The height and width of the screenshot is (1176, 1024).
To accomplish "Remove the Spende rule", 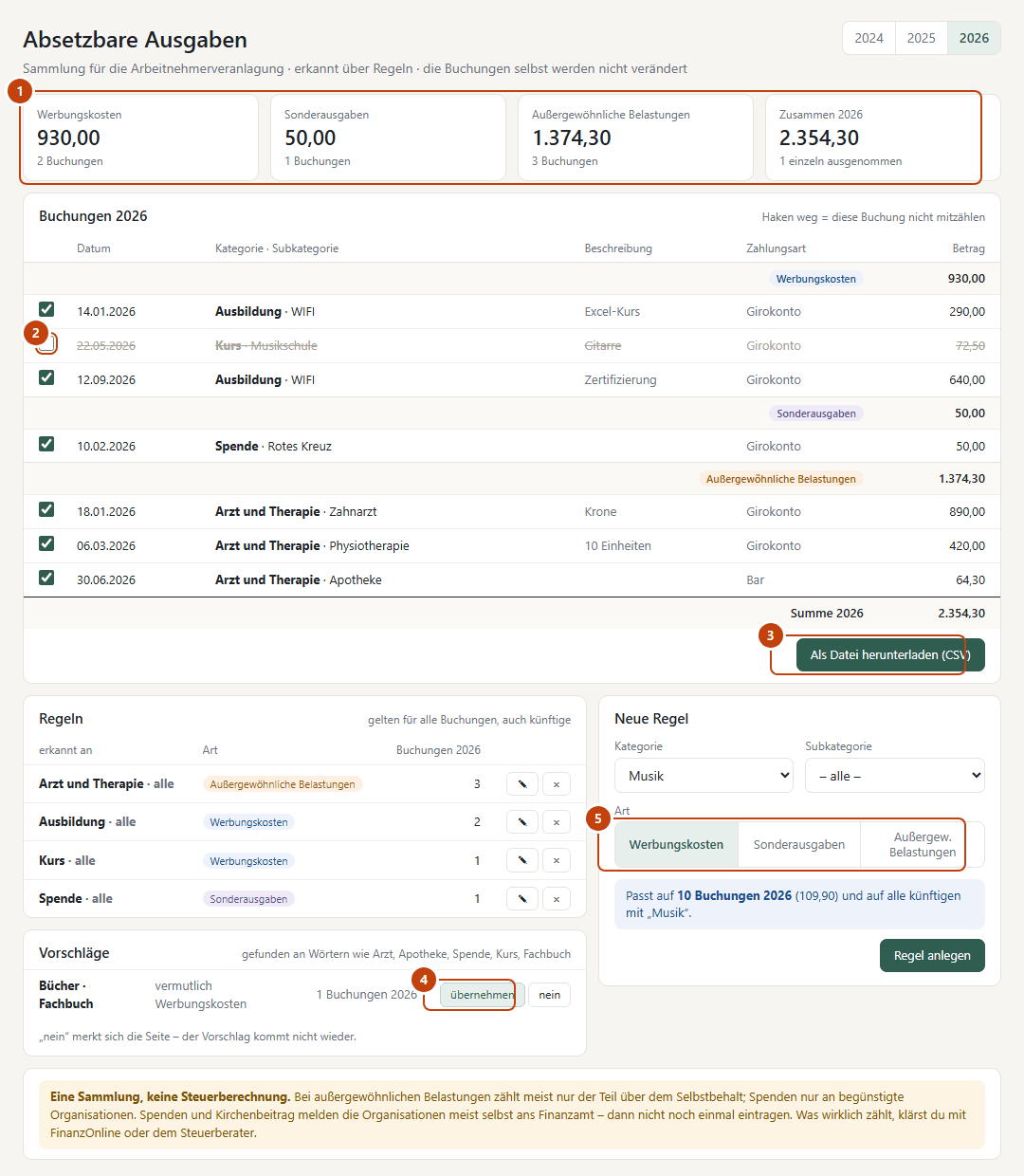I will pyautogui.click(x=557, y=899).
